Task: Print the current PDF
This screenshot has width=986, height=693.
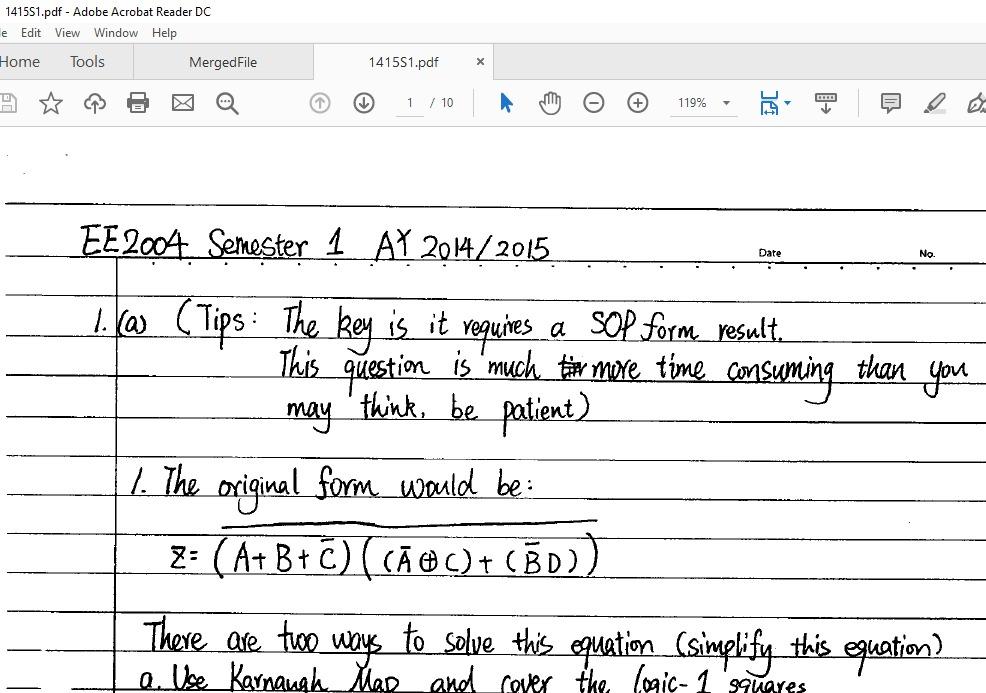Action: [x=138, y=102]
